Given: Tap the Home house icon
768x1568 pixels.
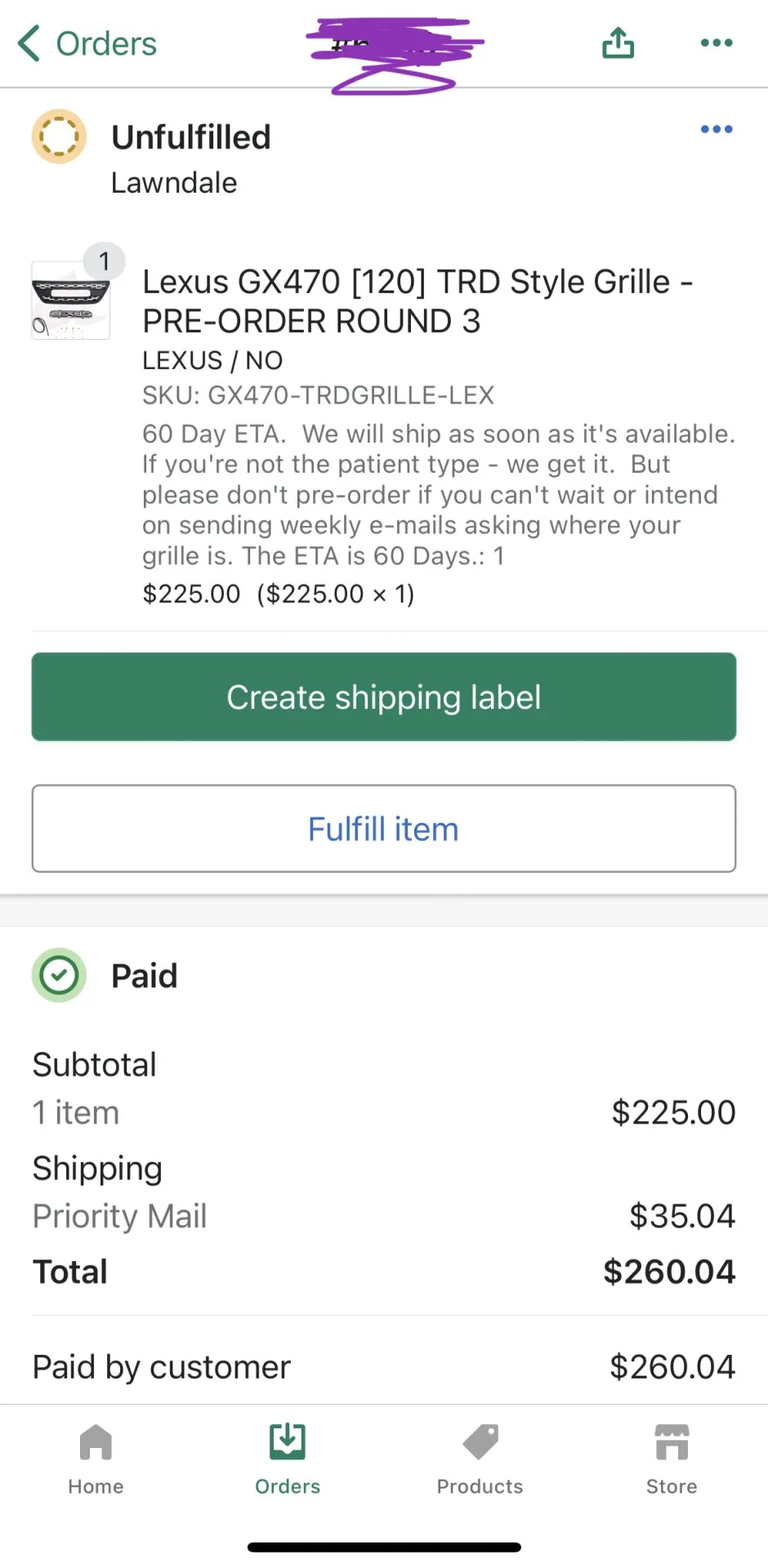Looking at the screenshot, I should coord(96,1442).
